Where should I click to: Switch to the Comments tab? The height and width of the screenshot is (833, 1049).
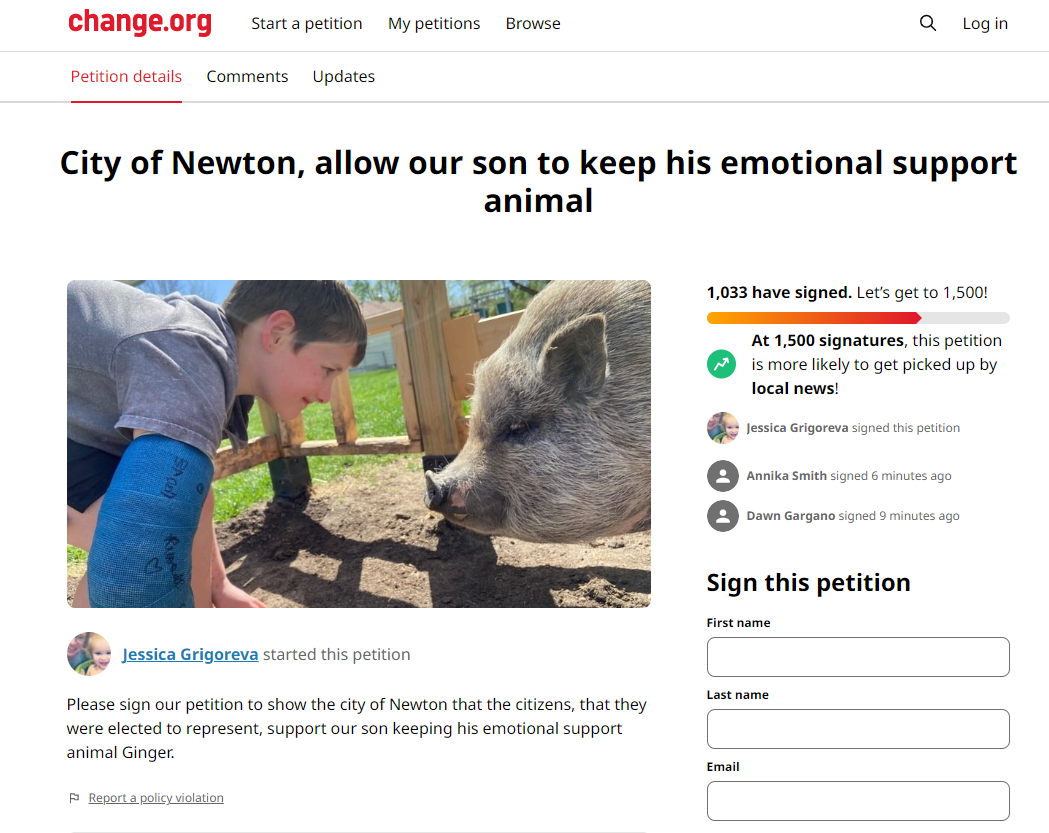(x=247, y=76)
